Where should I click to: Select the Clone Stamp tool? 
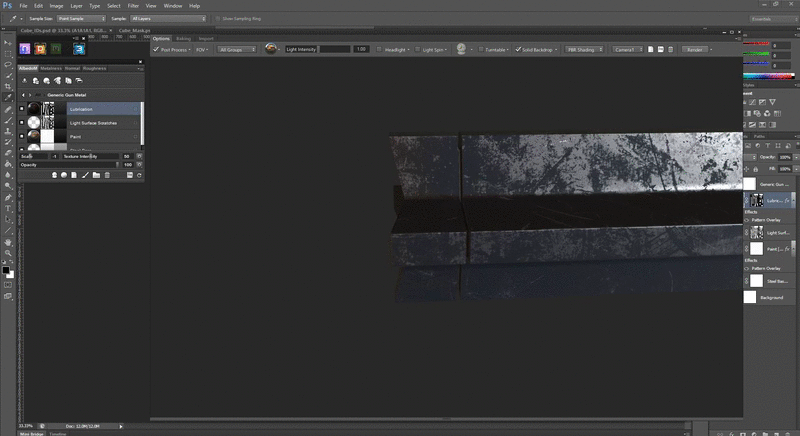(8, 131)
